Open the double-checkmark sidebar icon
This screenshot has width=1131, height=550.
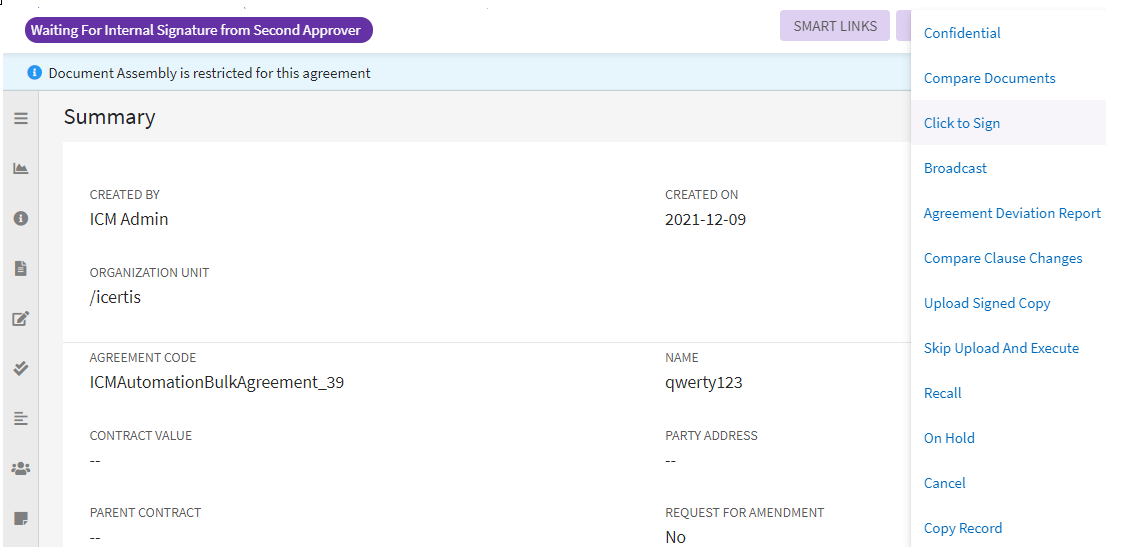(x=20, y=368)
